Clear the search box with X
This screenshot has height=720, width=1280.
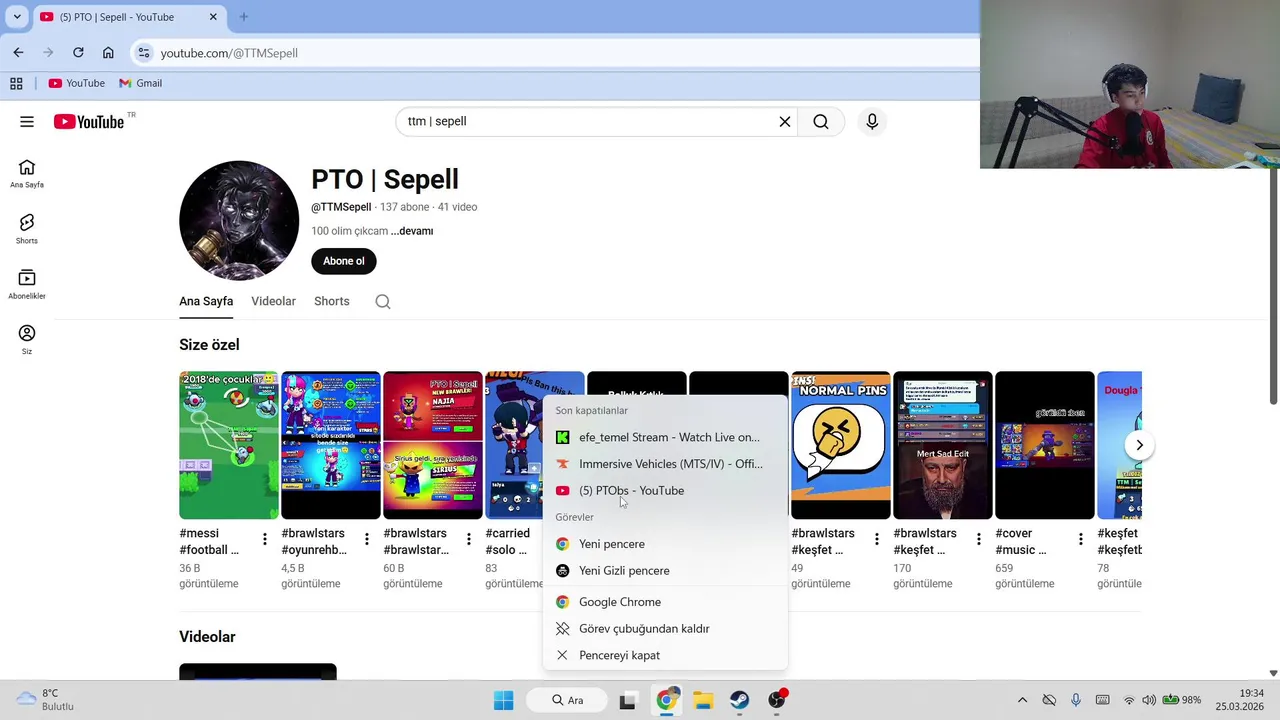pyautogui.click(x=785, y=122)
